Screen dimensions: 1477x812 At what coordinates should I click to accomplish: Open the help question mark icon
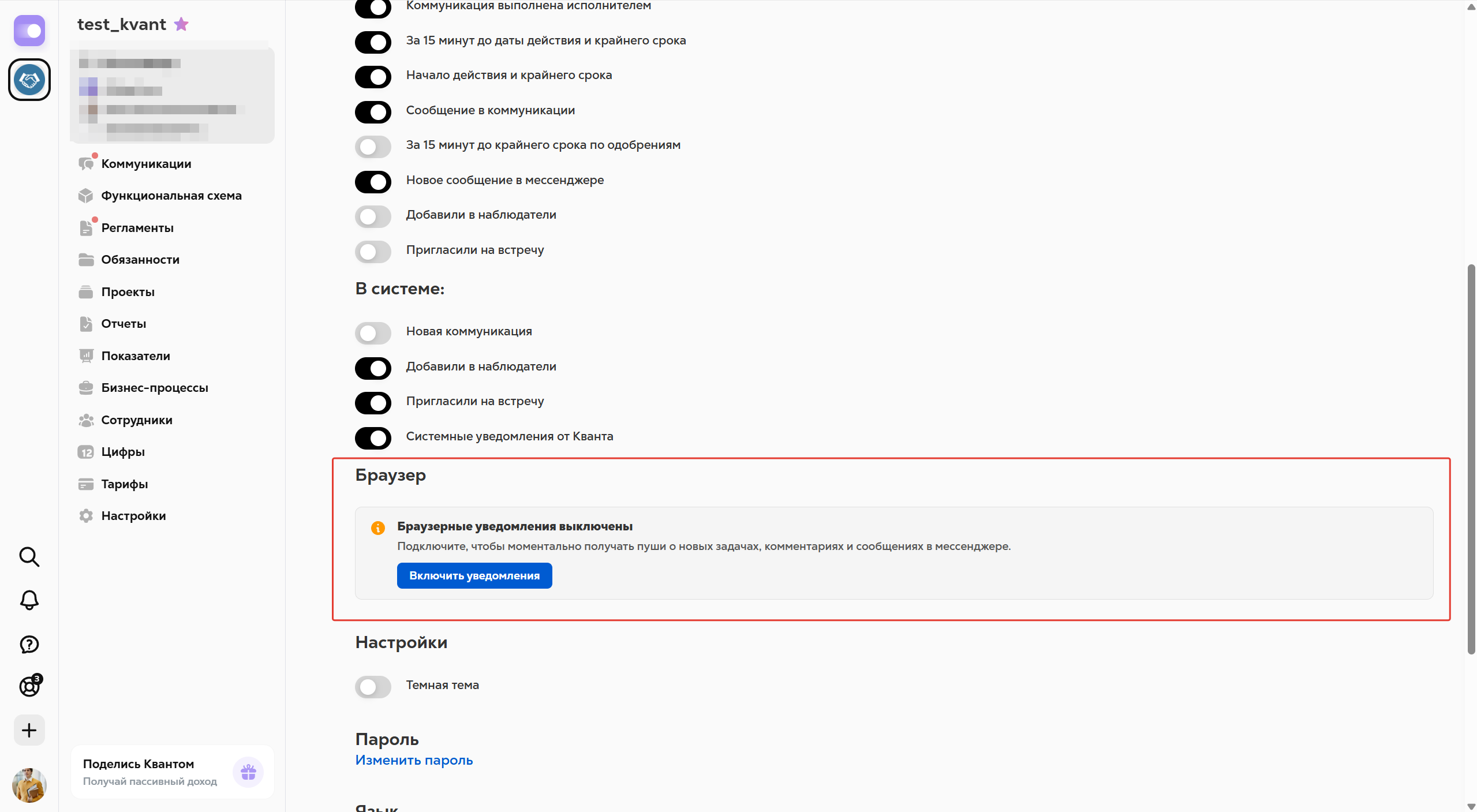click(x=29, y=644)
